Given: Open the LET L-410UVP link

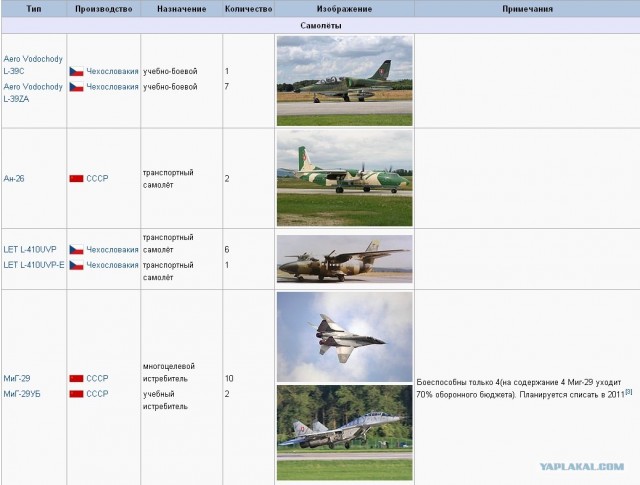Looking at the screenshot, I should 30,249.
